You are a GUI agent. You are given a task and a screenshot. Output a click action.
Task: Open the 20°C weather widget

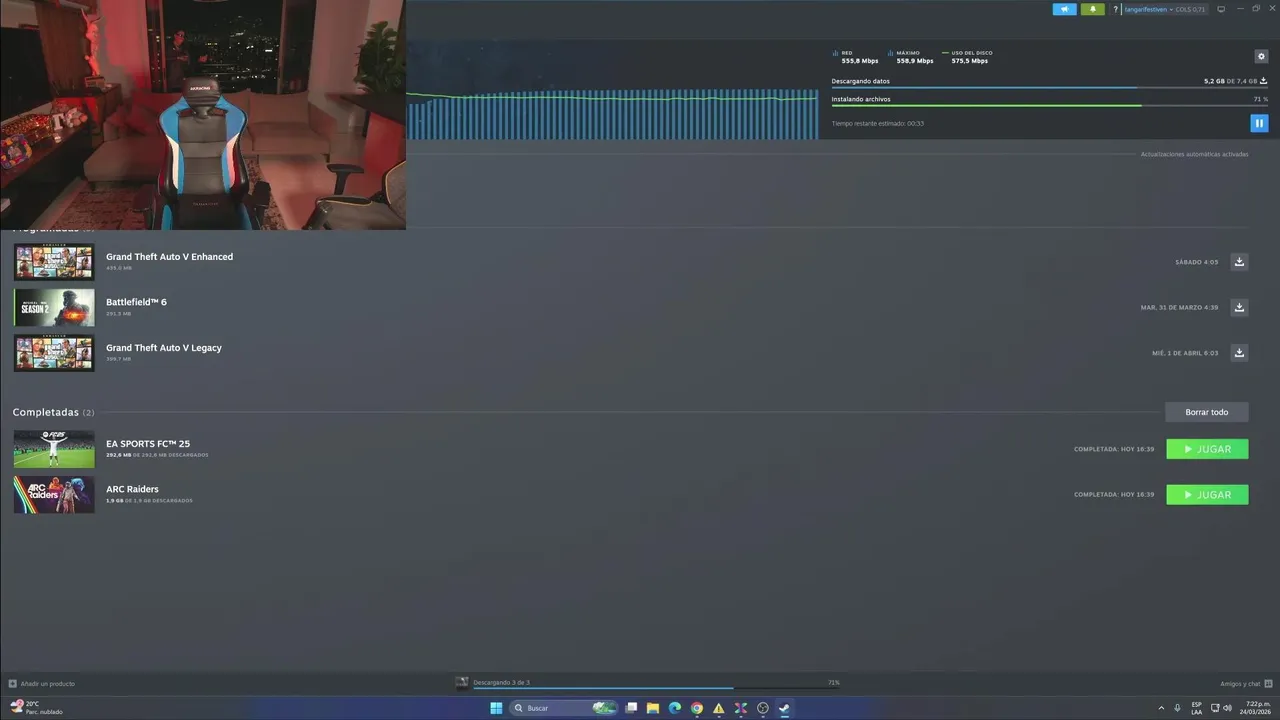(36, 708)
